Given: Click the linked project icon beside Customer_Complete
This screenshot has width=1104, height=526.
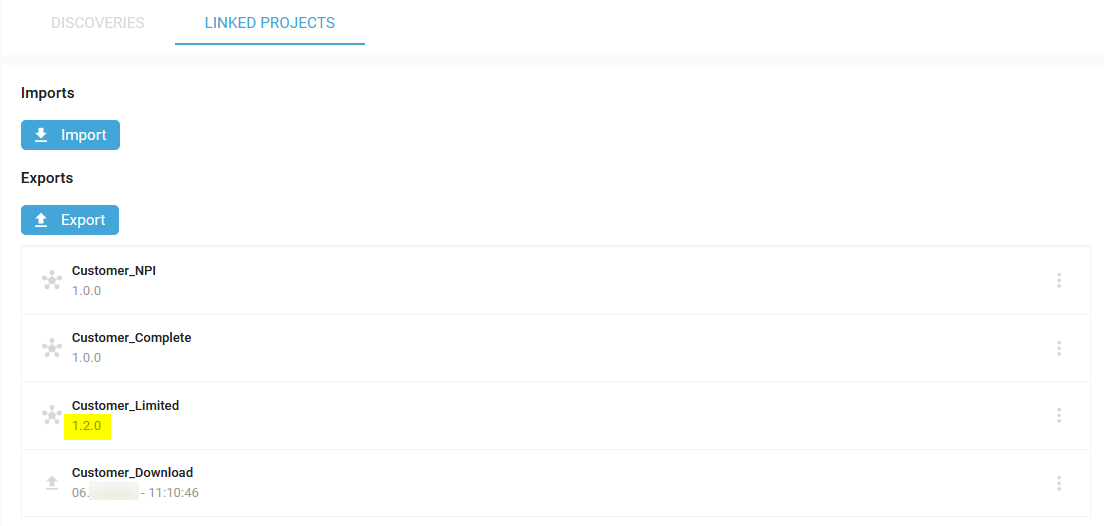Looking at the screenshot, I should [51, 348].
